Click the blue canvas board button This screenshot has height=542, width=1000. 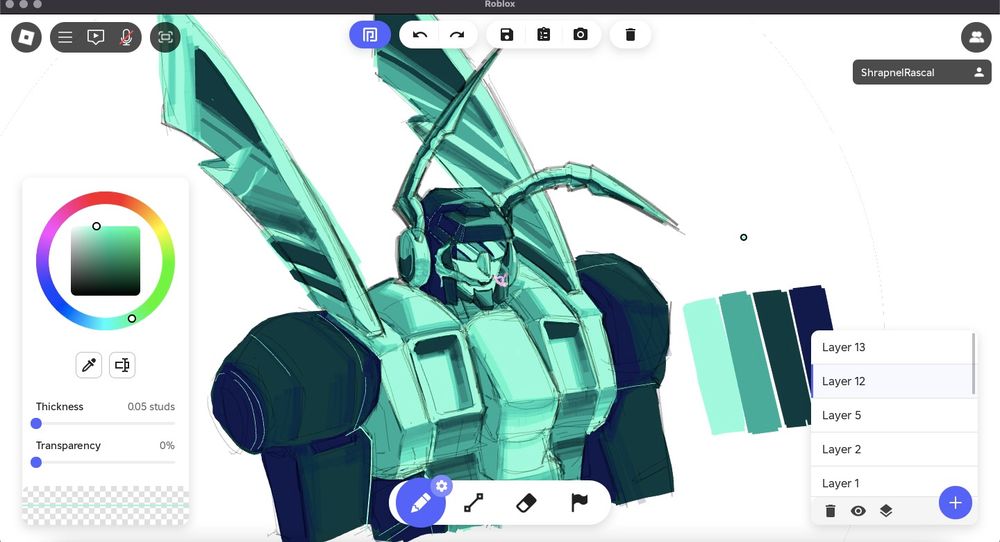pos(370,34)
